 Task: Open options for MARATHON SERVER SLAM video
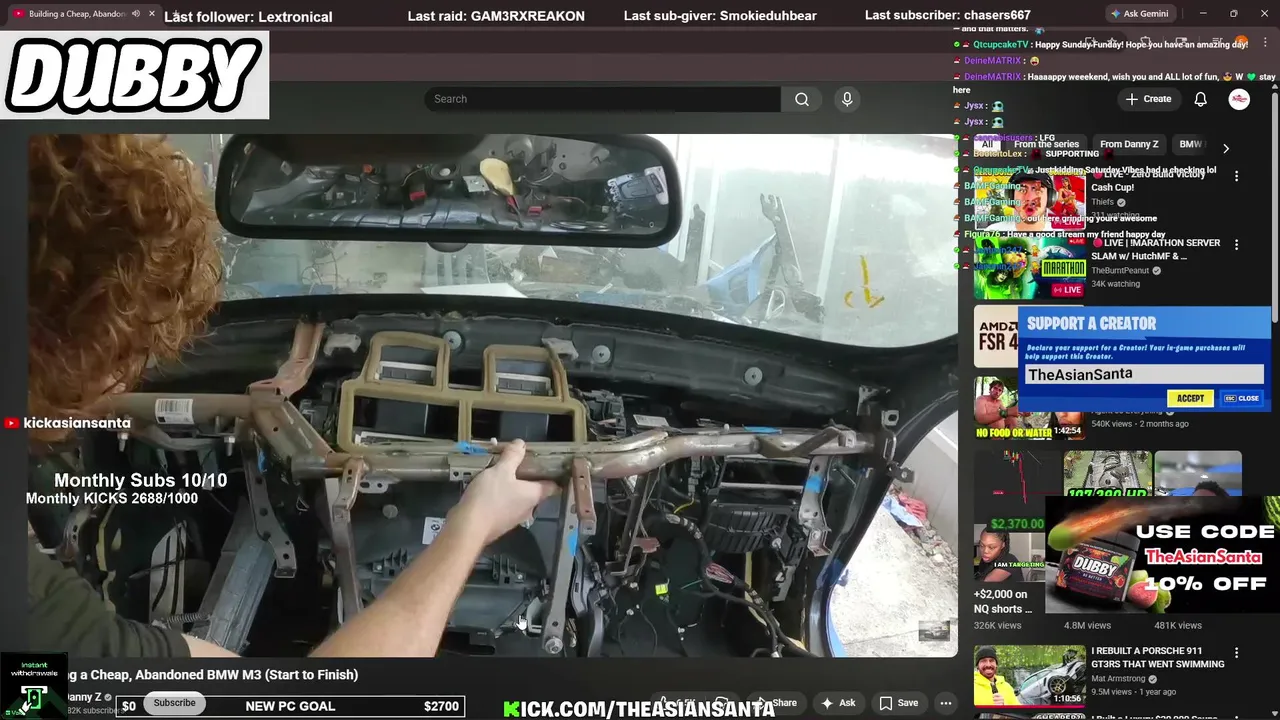[x=1237, y=244]
